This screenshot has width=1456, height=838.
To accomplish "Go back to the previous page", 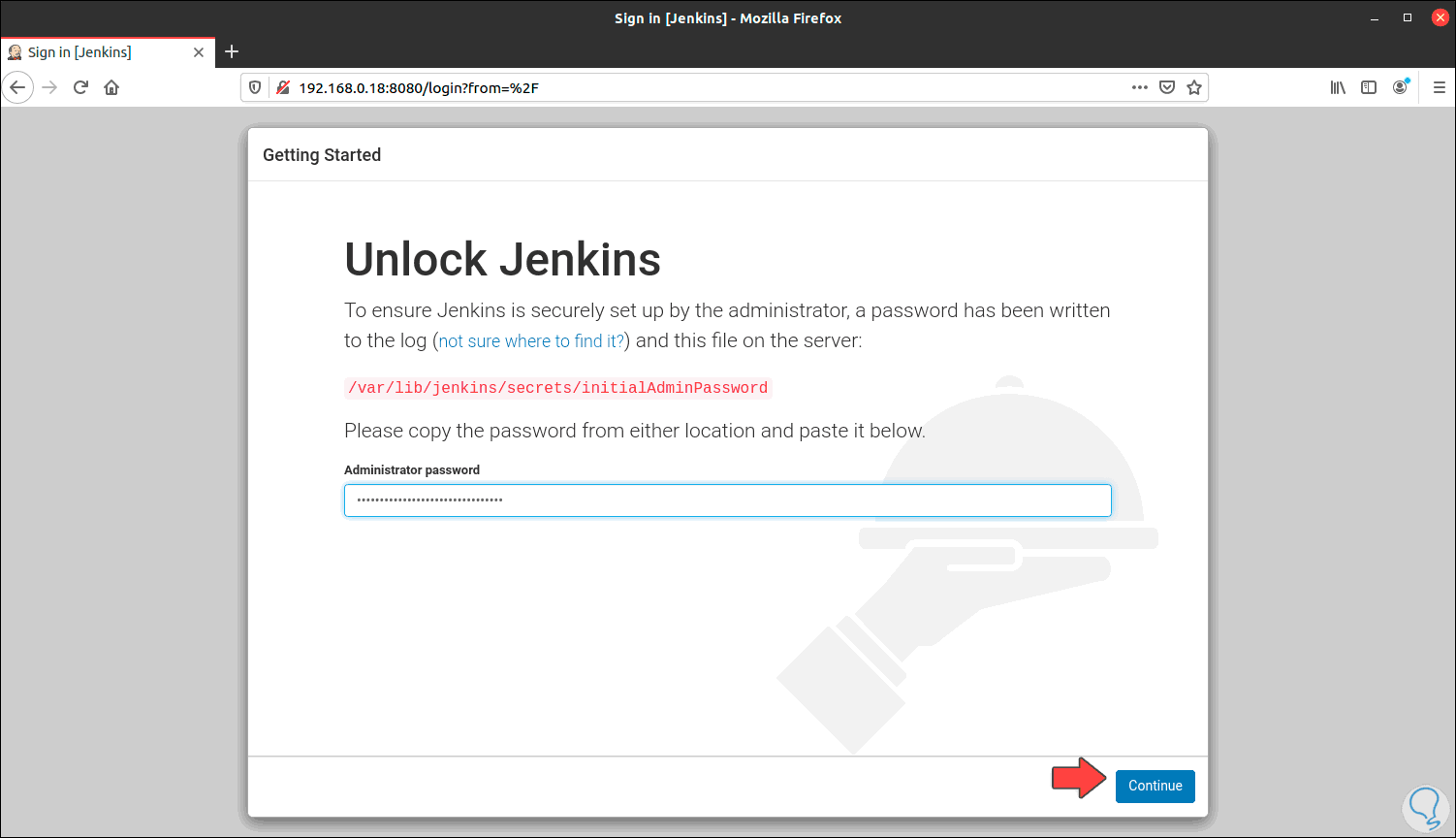I will [17, 87].
